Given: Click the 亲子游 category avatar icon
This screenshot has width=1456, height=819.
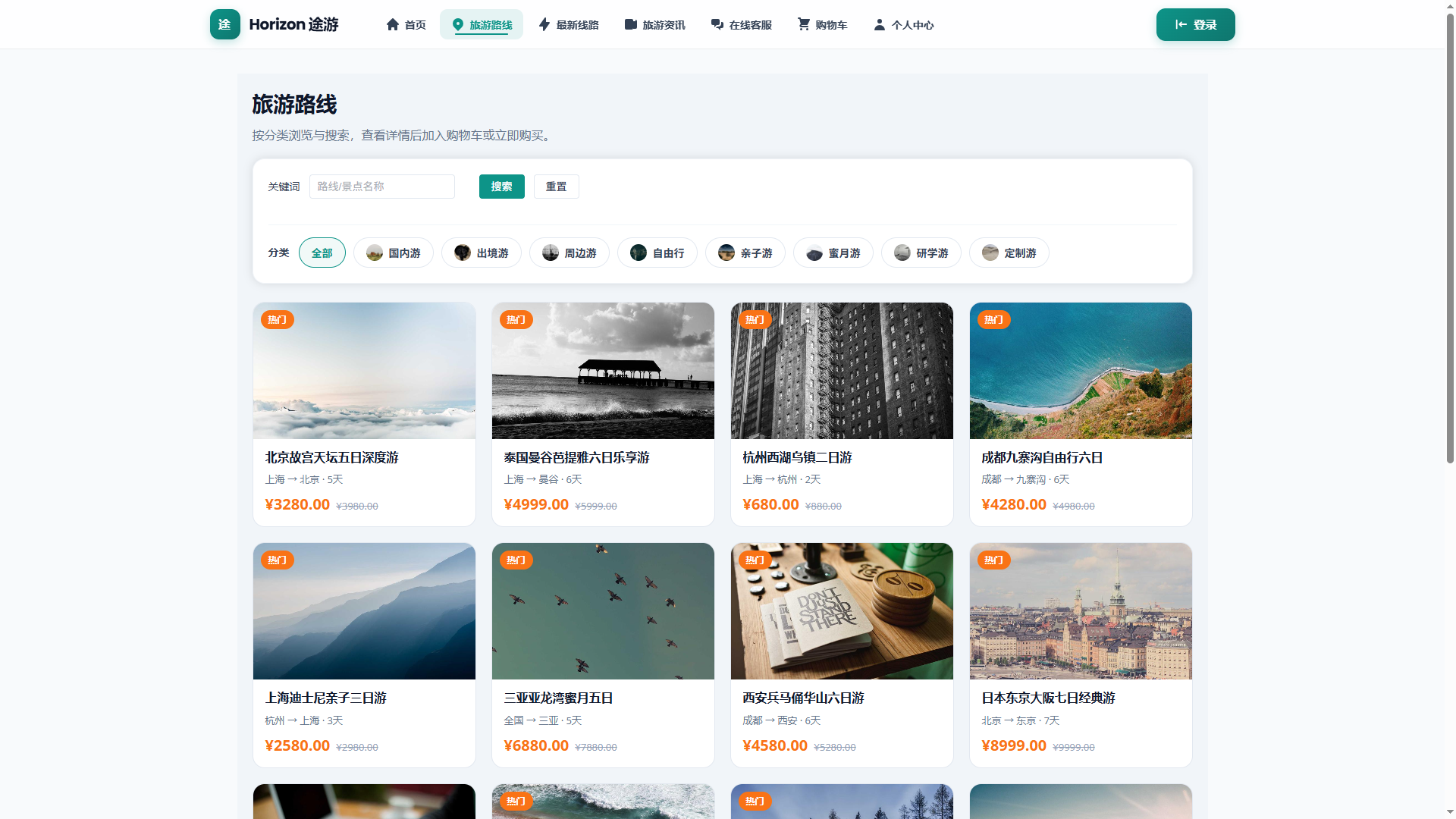Looking at the screenshot, I should coord(726,253).
